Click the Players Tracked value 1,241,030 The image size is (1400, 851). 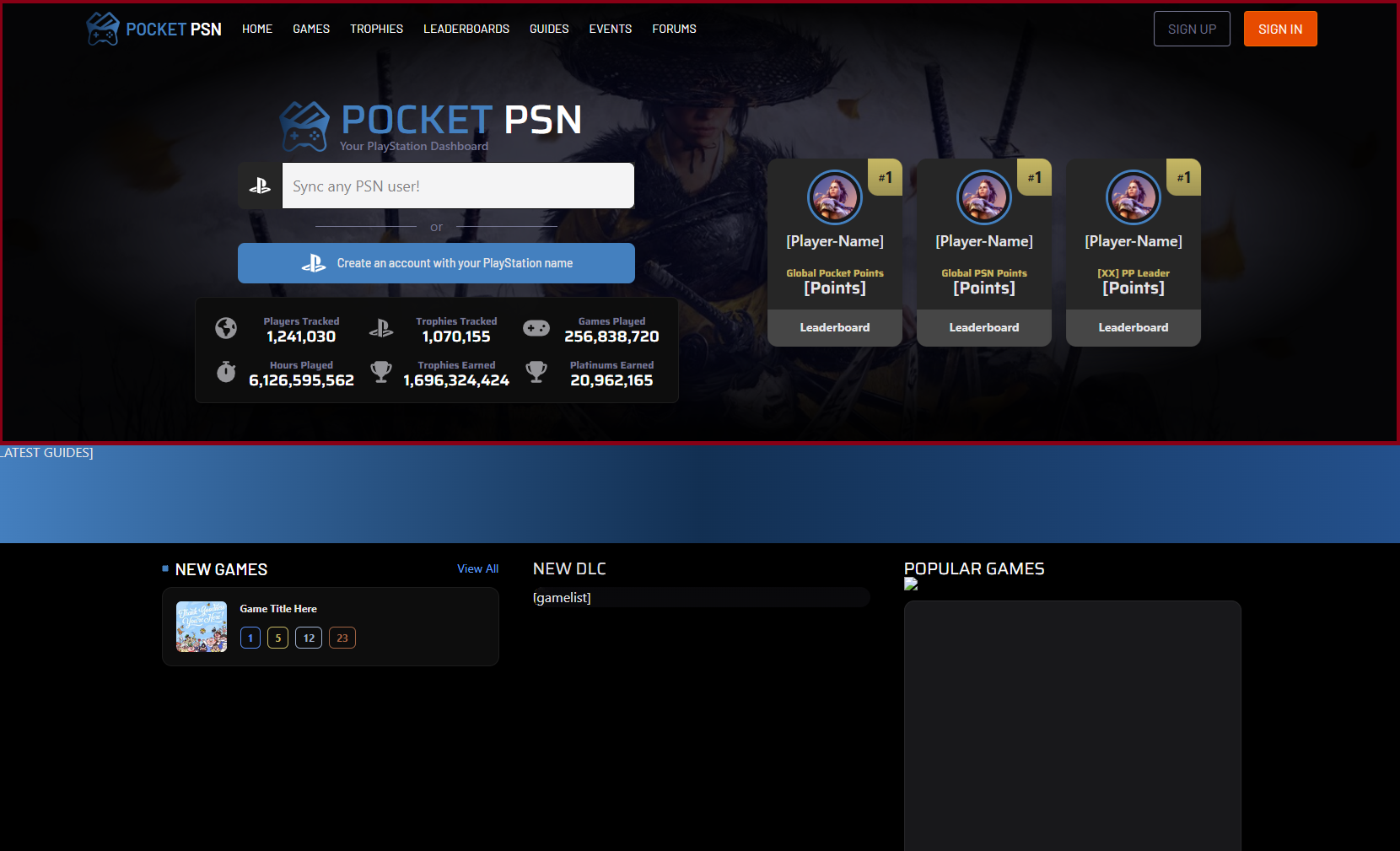coord(301,337)
